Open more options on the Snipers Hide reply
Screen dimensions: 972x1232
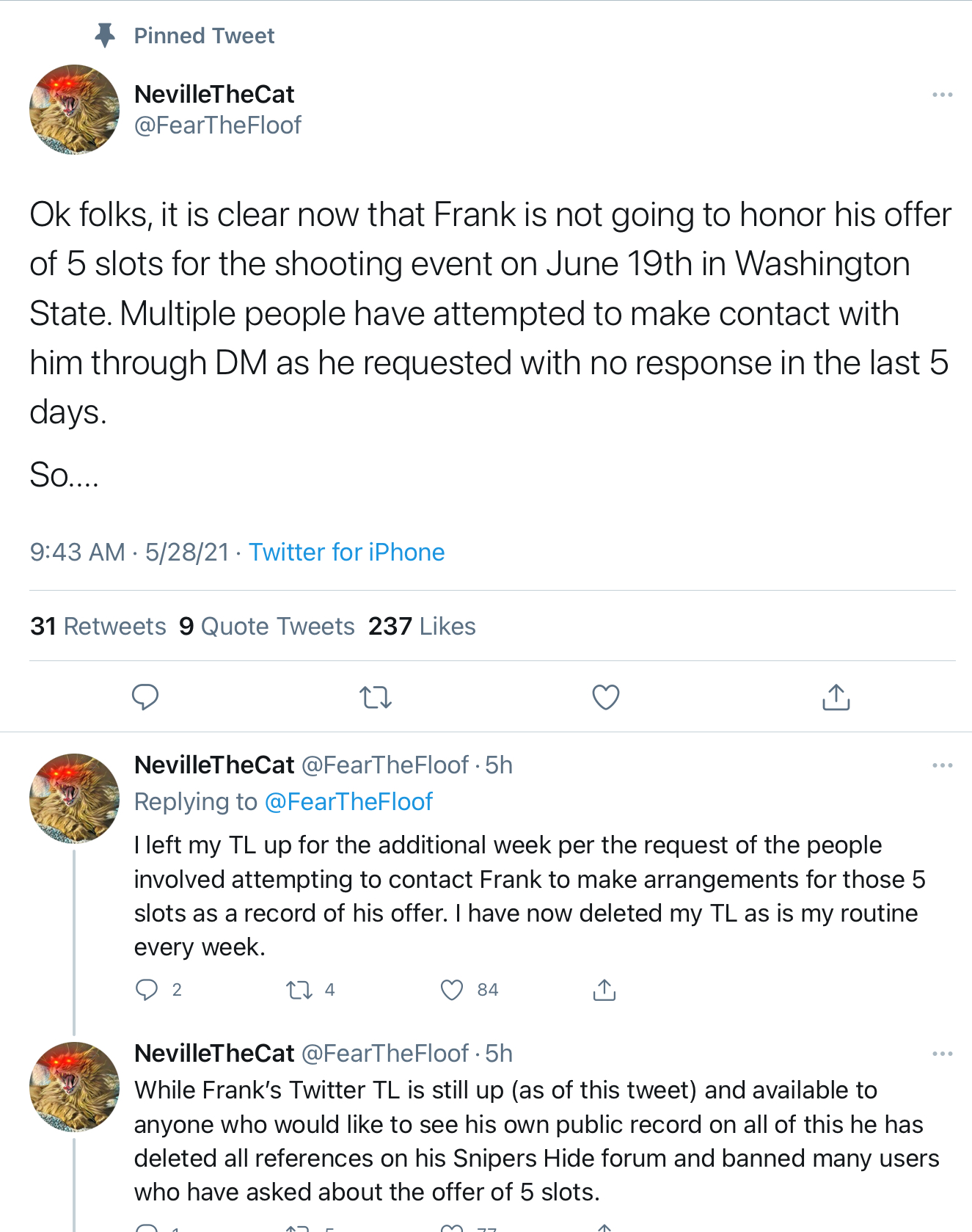tap(942, 1054)
